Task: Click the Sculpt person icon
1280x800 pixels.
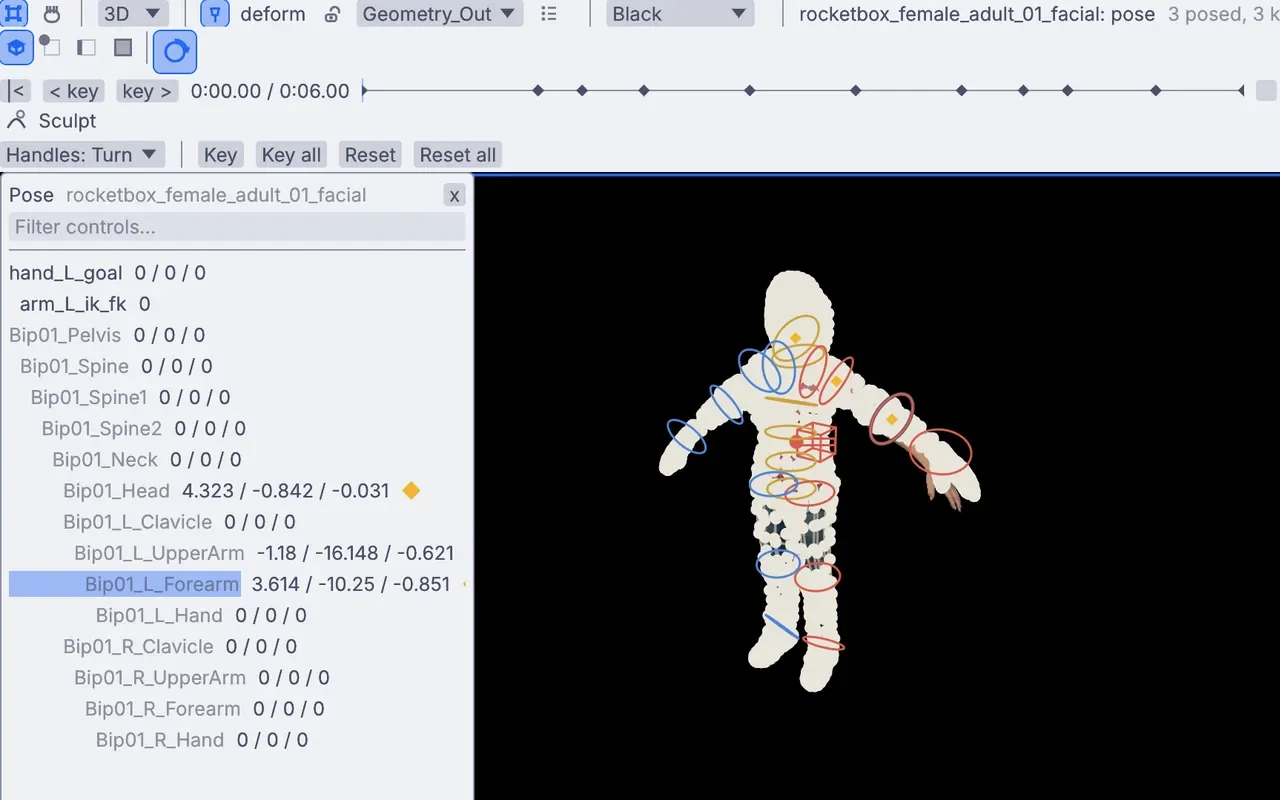Action: 16,121
